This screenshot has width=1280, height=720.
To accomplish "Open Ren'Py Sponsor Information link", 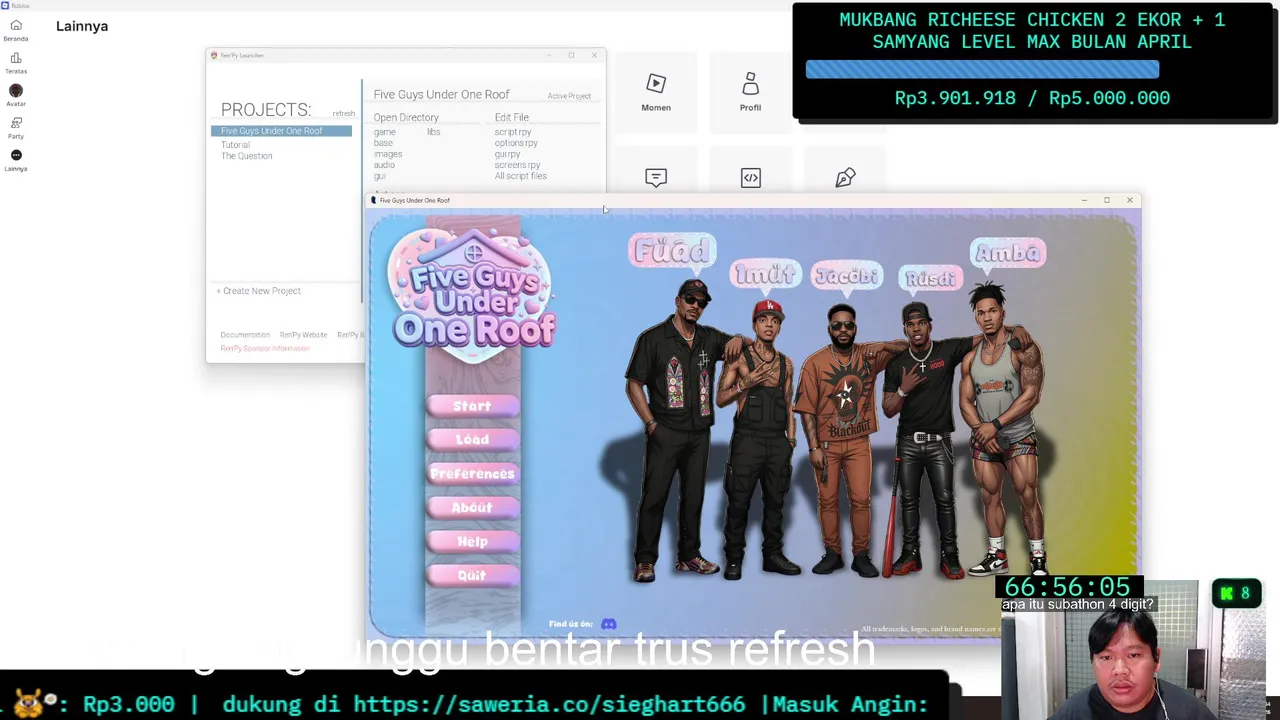I will [265, 348].
